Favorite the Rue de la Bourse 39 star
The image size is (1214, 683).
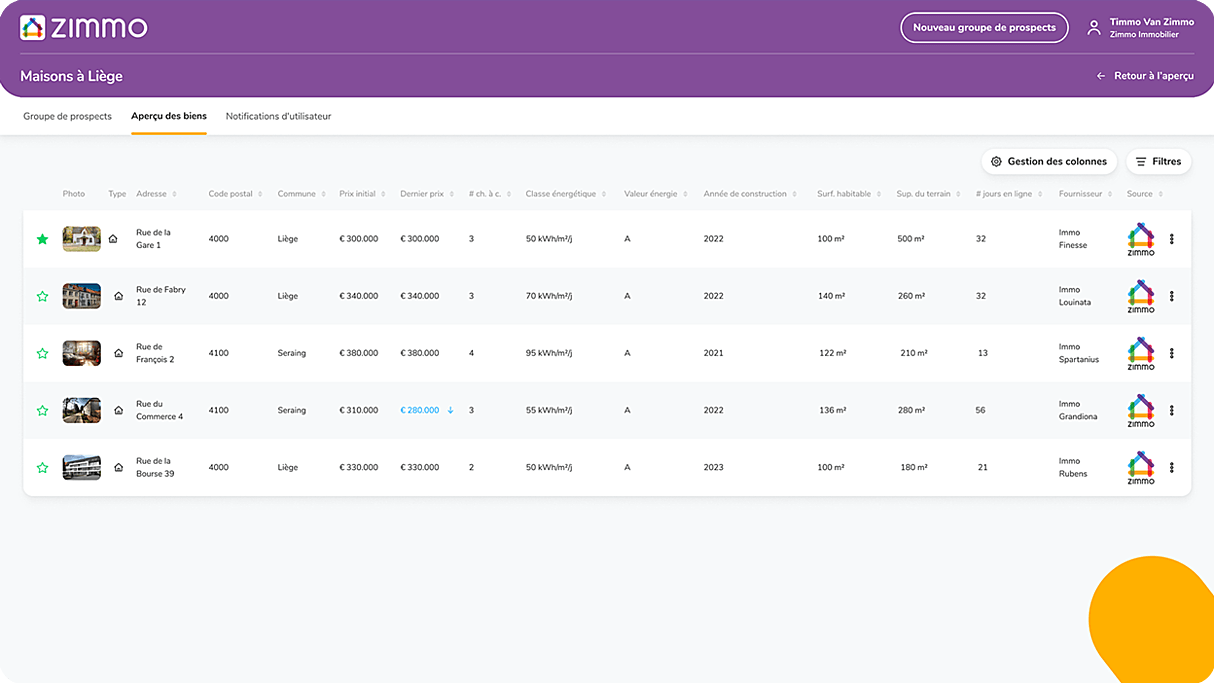point(42,467)
